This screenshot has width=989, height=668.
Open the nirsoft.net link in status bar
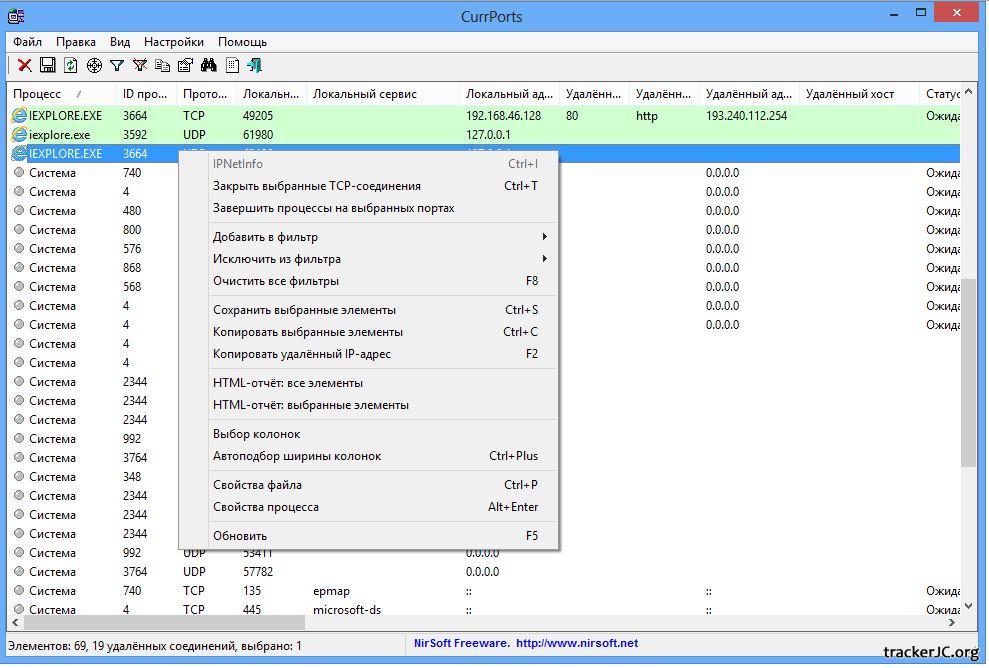click(x=577, y=643)
